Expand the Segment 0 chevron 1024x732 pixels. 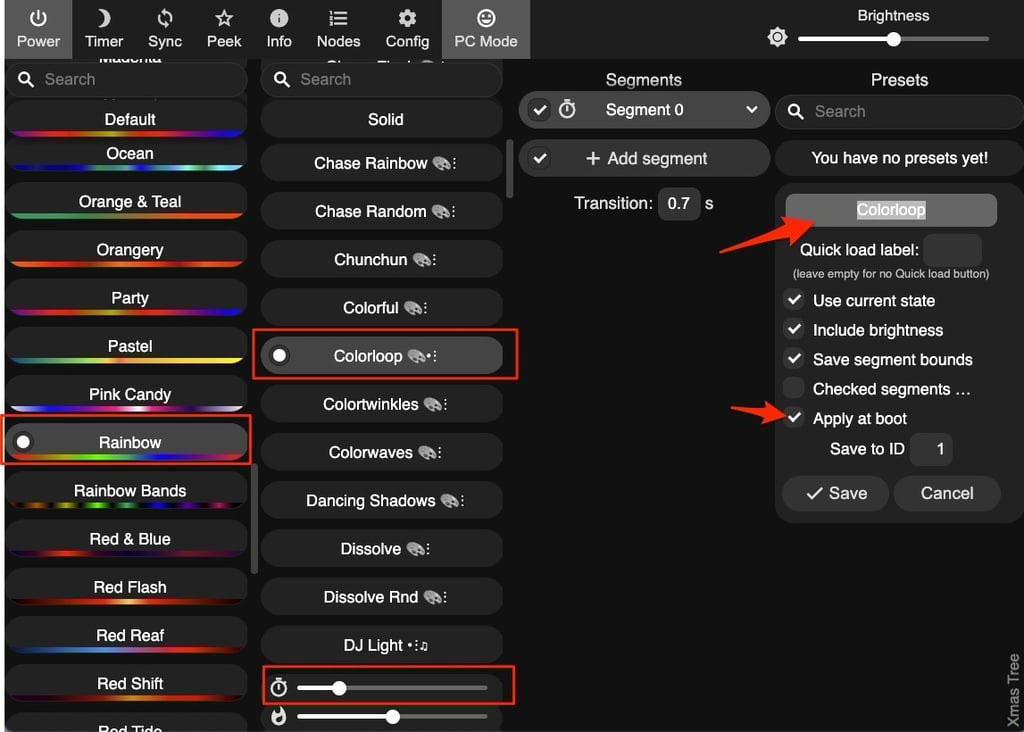(751, 110)
